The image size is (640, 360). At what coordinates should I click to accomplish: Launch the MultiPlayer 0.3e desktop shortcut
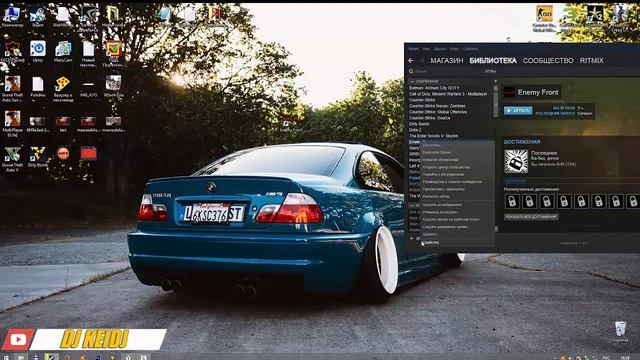tap(12, 123)
